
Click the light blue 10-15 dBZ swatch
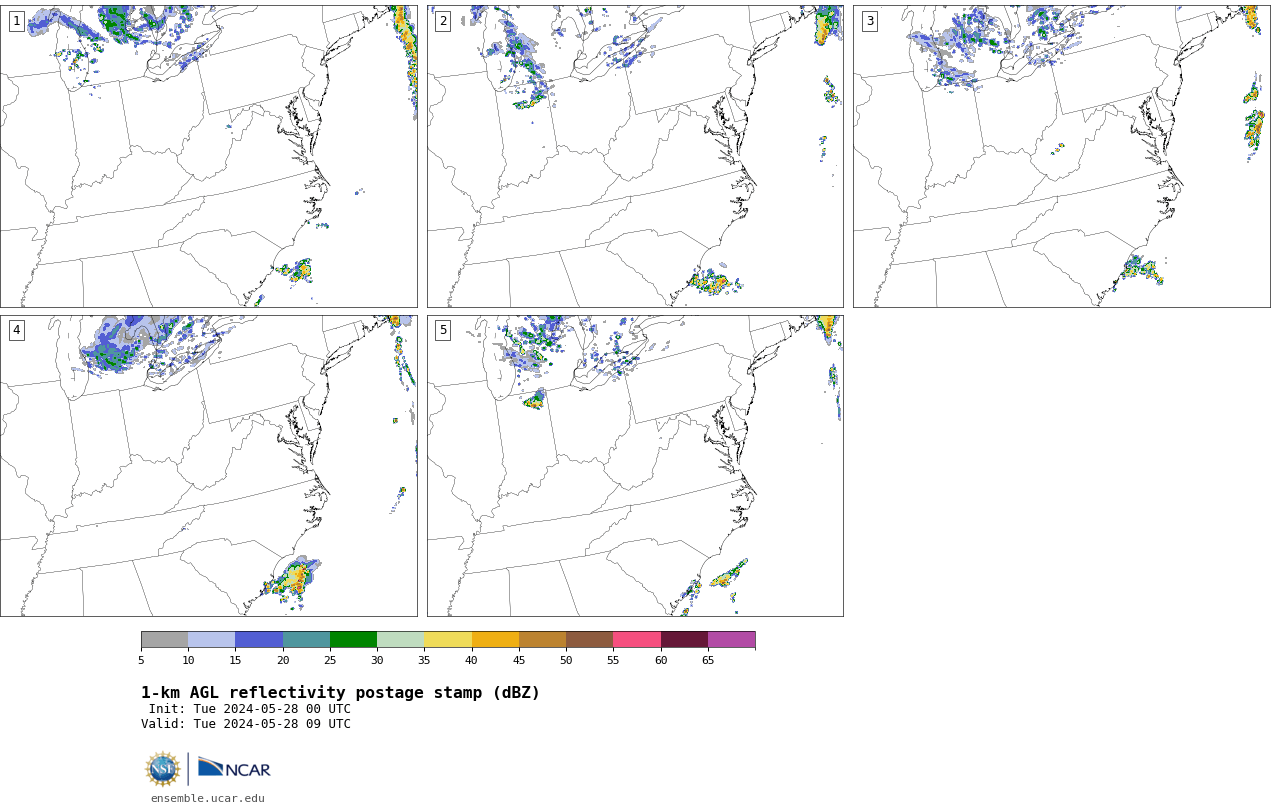pyautogui.click(x=211, y=640)
